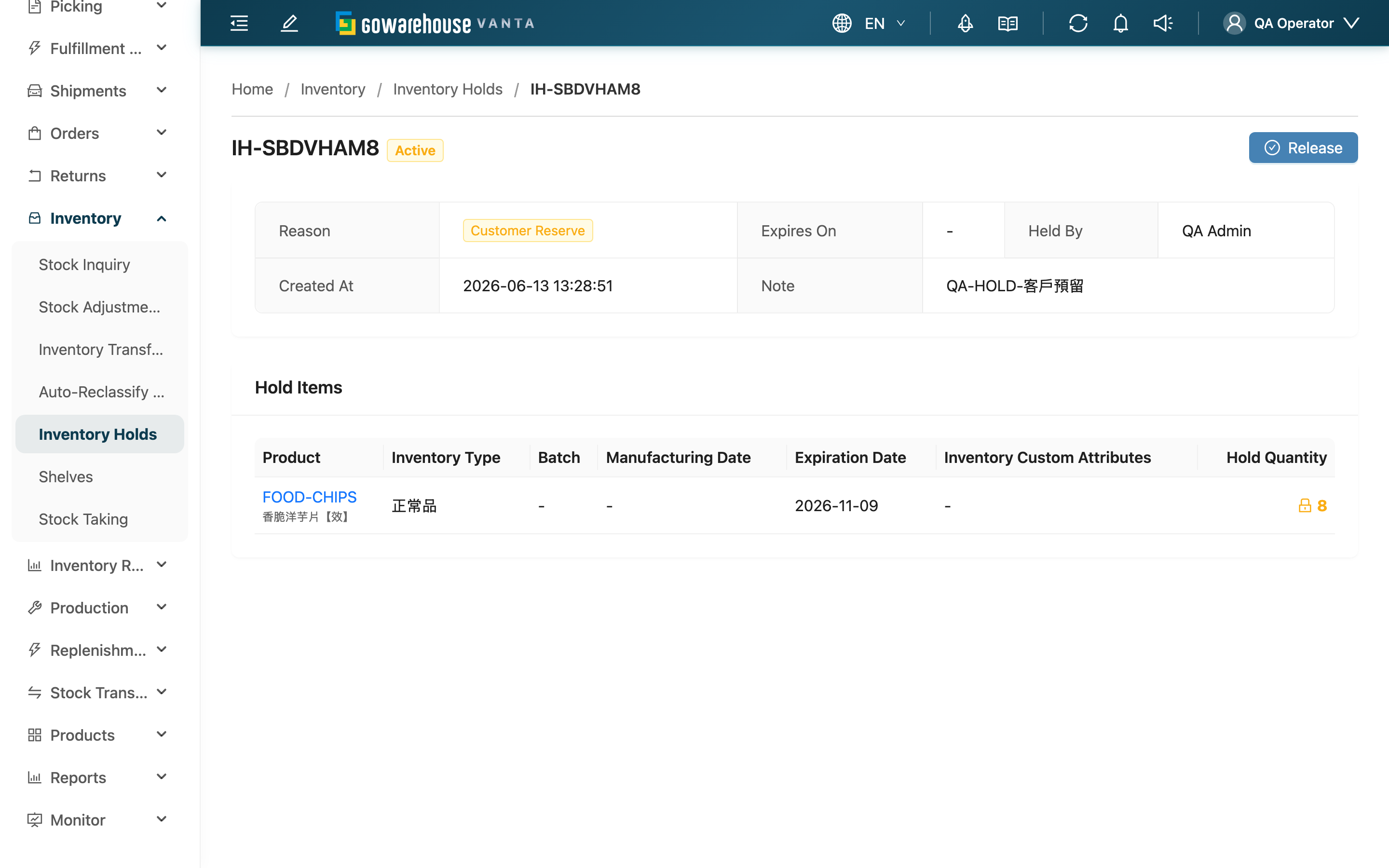Click the Inventory Reports chart icon

click(x=34, y=566)
